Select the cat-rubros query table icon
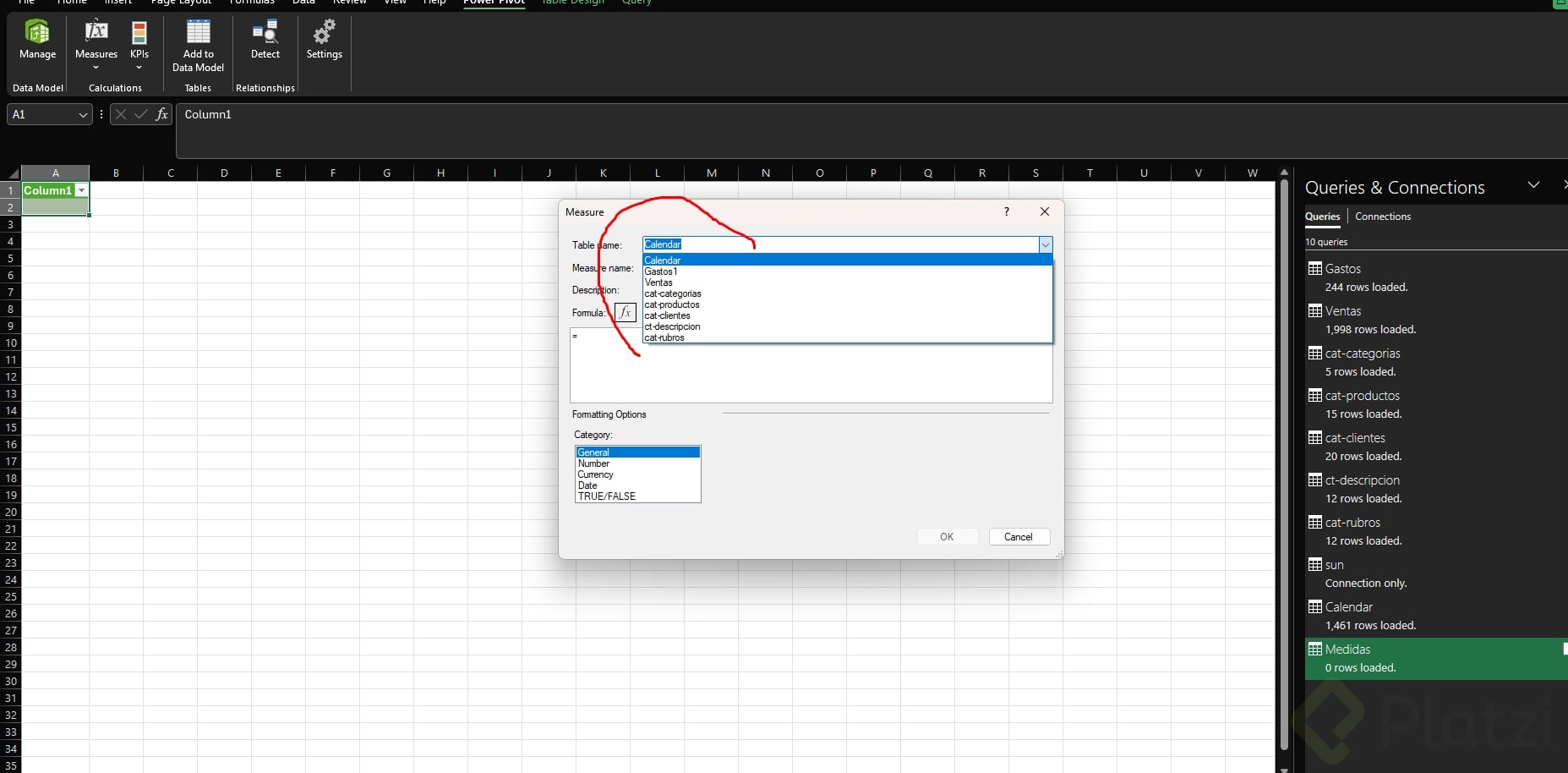 [1314, 522]
